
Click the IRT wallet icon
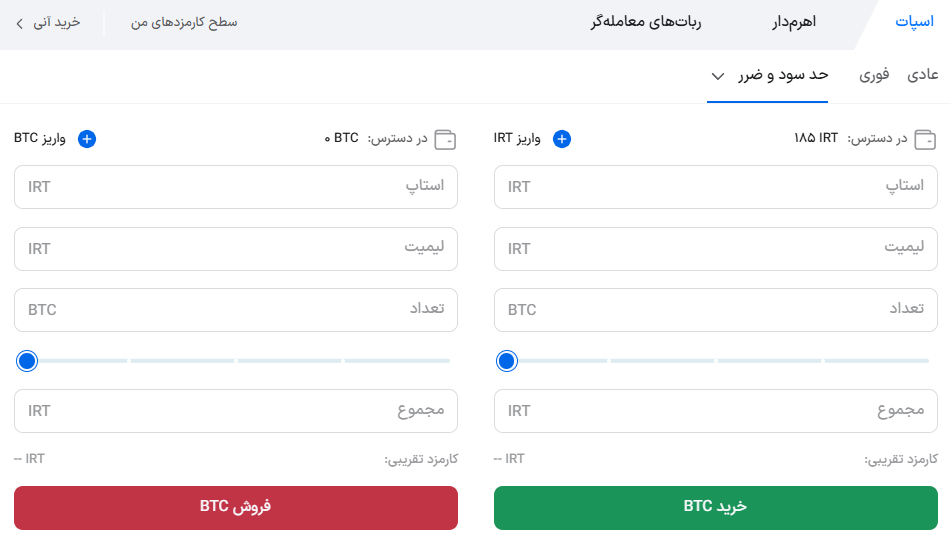[926, 139]
